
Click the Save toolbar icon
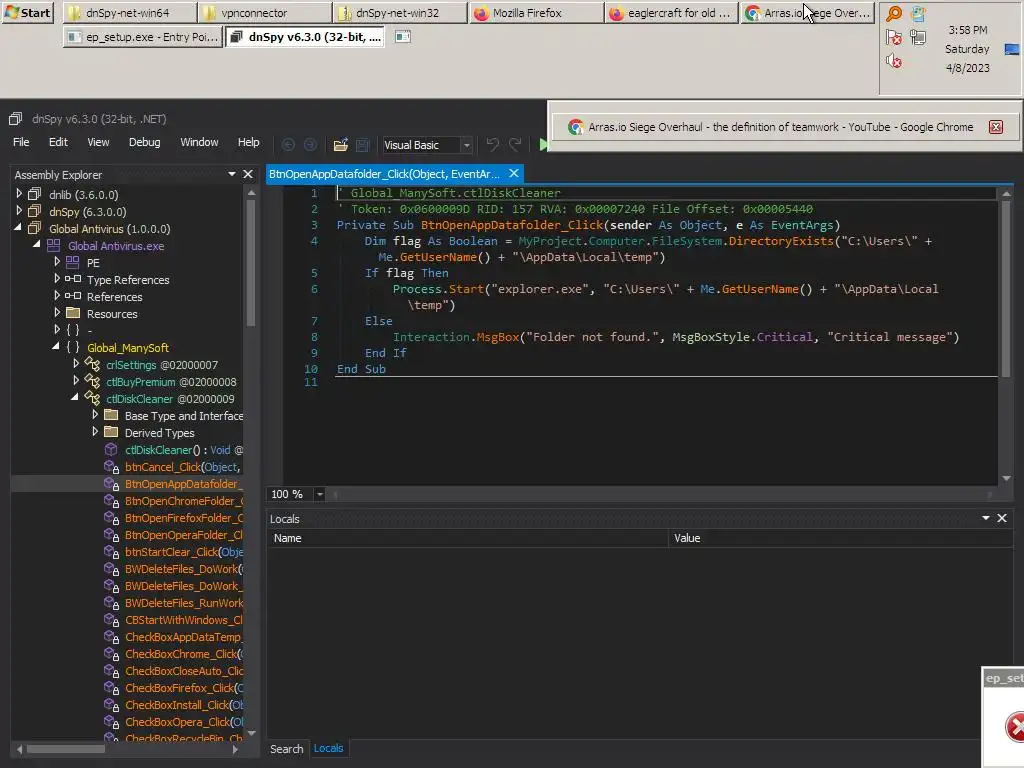coord(363,145)
